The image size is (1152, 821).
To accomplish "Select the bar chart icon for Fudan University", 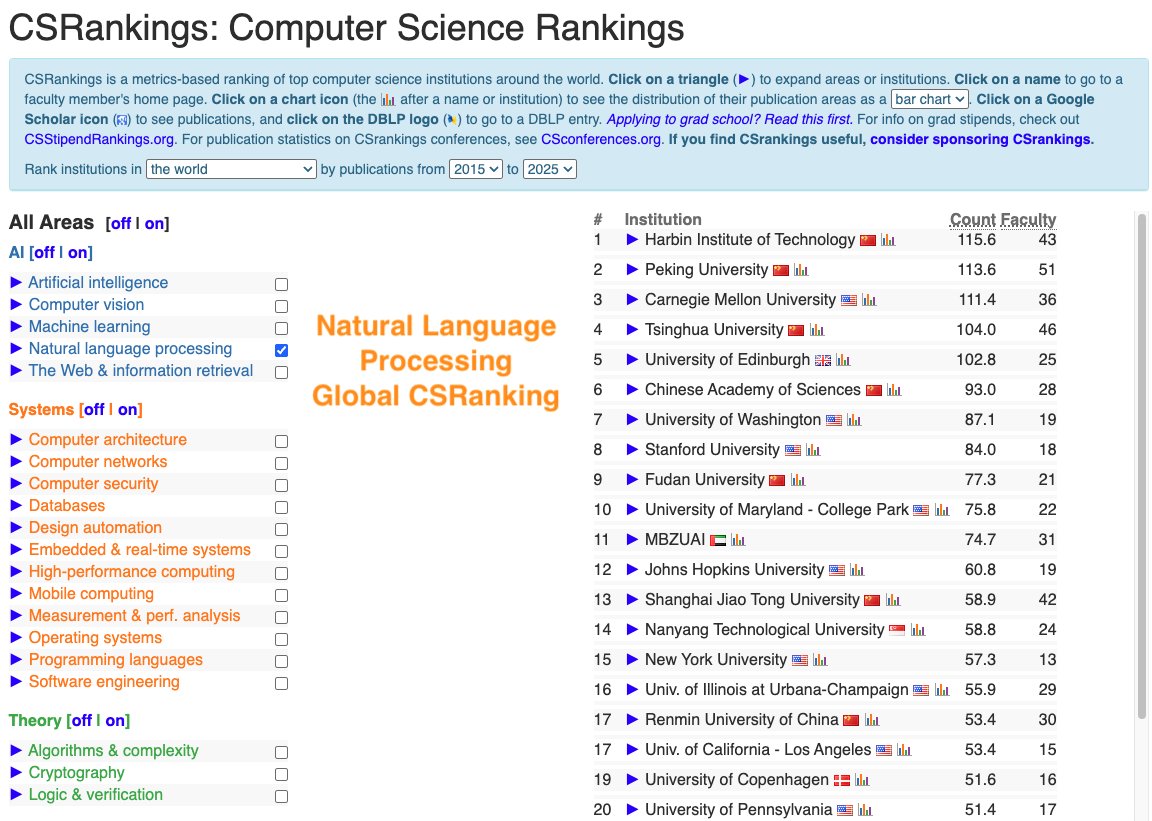I will 799,479.
